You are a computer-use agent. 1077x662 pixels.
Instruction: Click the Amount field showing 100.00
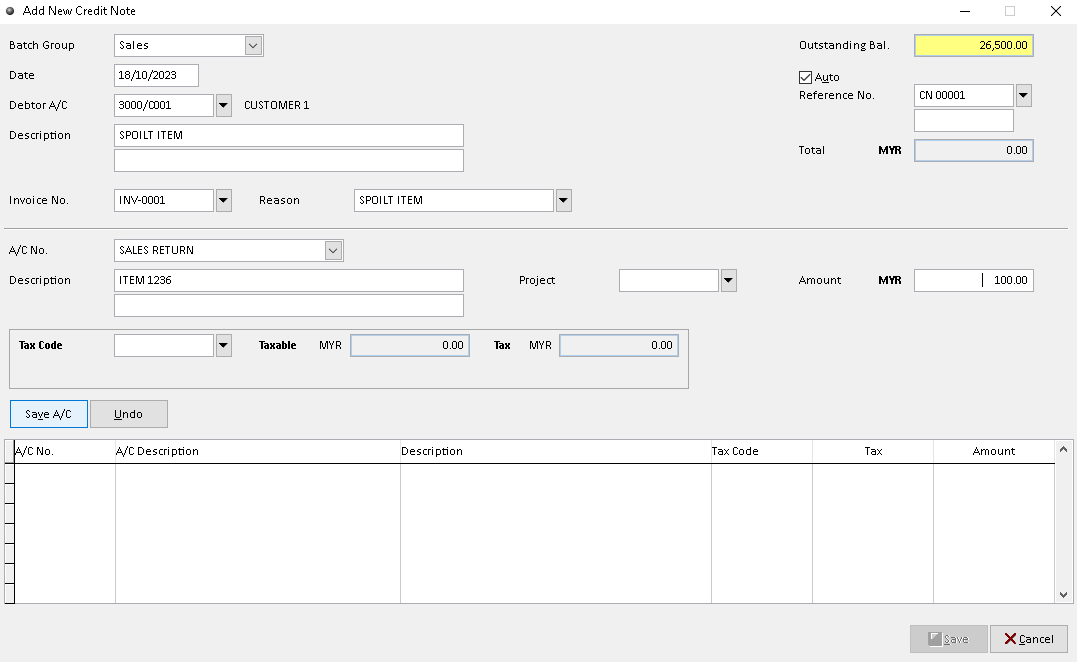click(x=973, y=280)
